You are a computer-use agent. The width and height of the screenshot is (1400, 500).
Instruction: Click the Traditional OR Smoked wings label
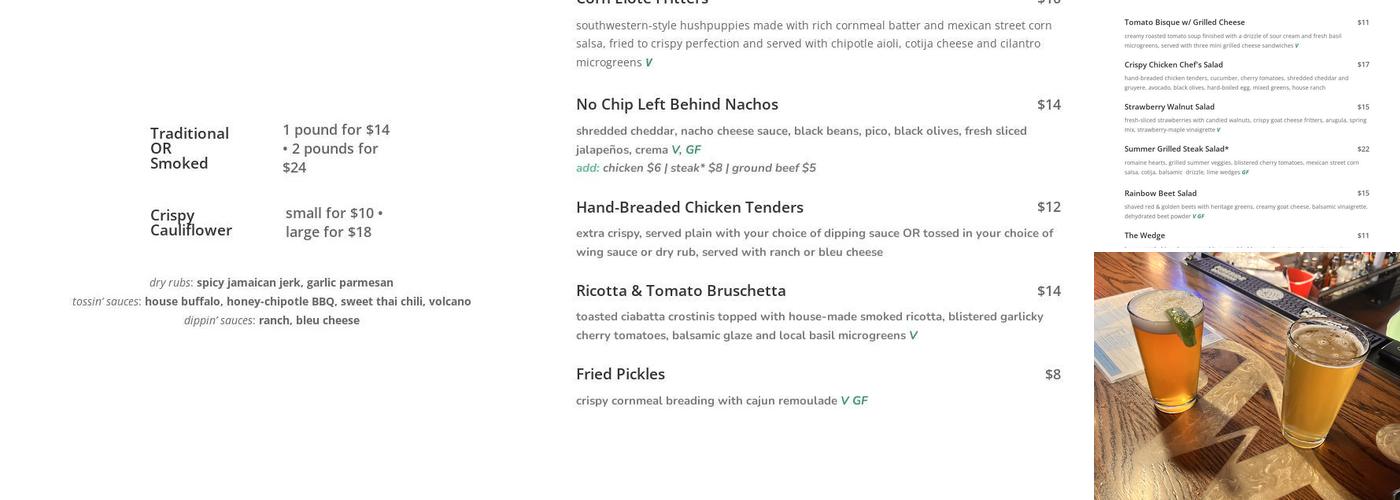[190, 148]
